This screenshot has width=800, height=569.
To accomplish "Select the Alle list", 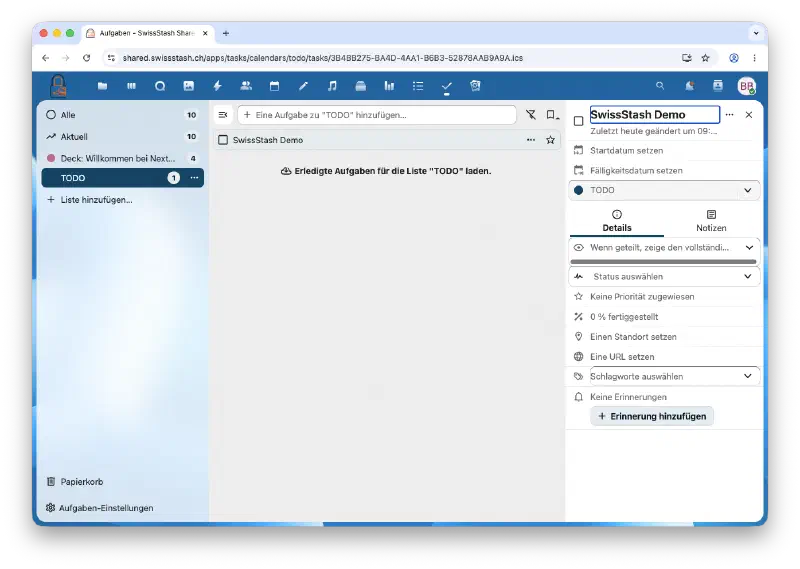I will 122,115.
